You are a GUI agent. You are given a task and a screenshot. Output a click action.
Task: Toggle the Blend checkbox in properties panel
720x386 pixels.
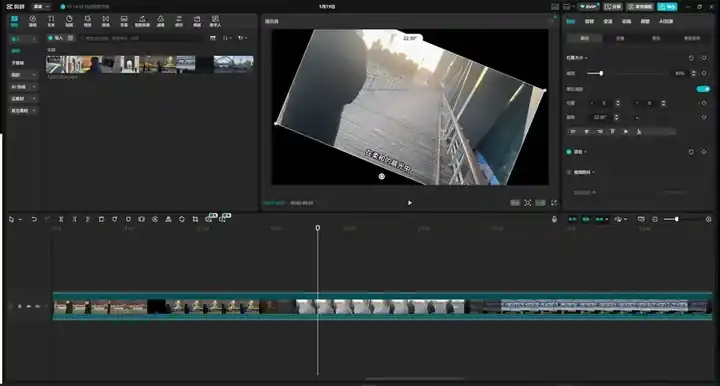point(569,152)
